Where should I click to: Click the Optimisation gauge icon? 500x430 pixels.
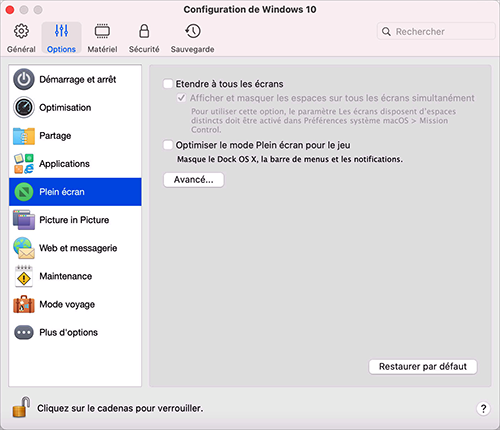pos(24,107)
